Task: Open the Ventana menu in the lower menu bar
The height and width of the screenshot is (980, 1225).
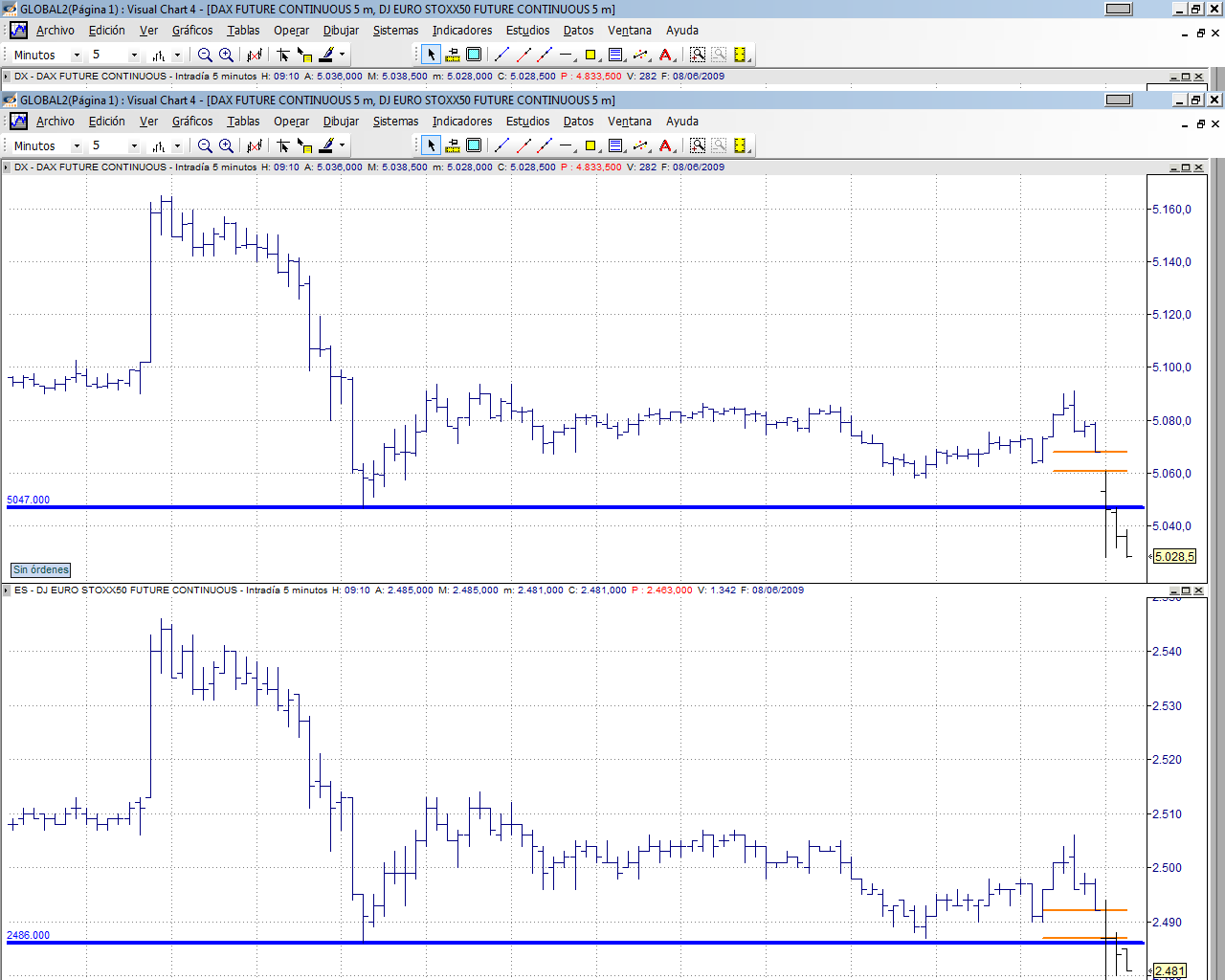Action: point(630,122)
